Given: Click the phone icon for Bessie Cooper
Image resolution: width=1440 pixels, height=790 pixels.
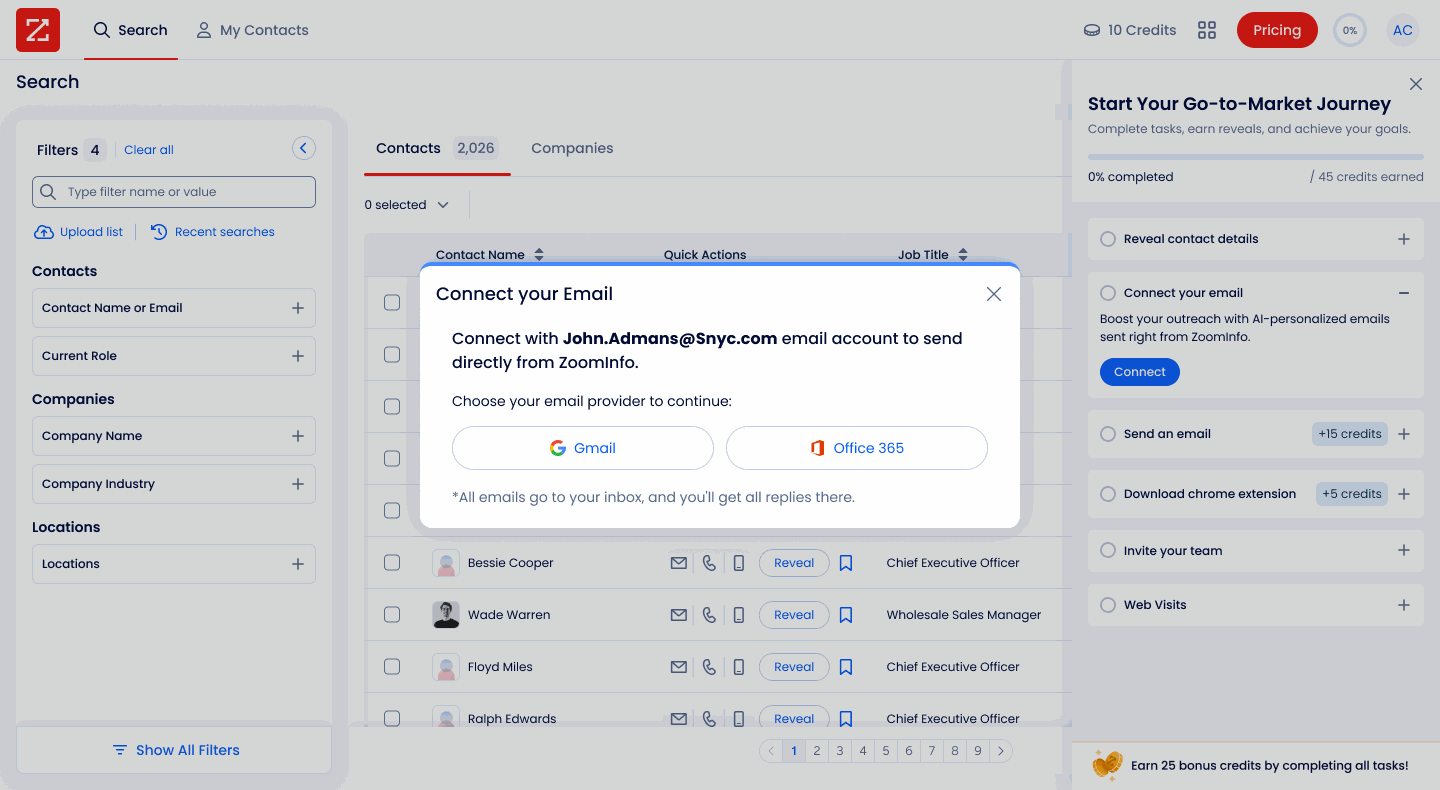Looking at the screenshot, I should (709, 563).
